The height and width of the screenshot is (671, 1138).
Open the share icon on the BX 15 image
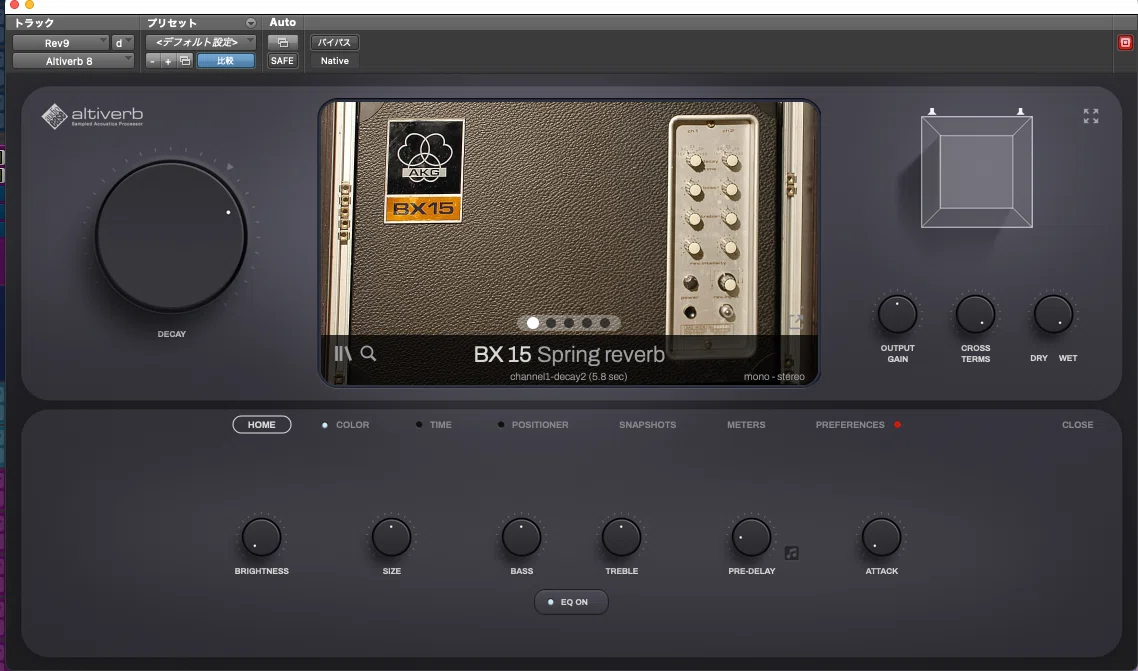(796, 321)
